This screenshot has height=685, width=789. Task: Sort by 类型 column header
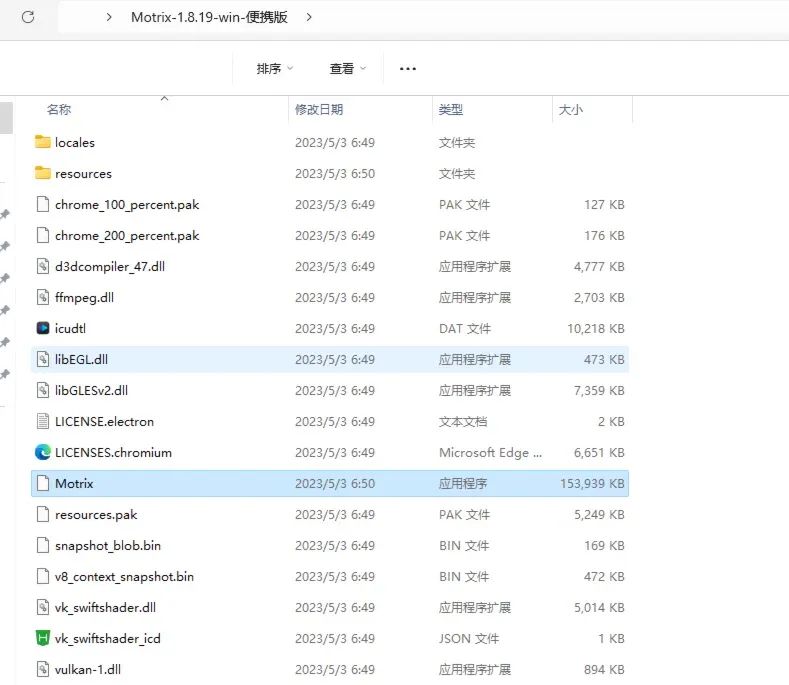450,110
